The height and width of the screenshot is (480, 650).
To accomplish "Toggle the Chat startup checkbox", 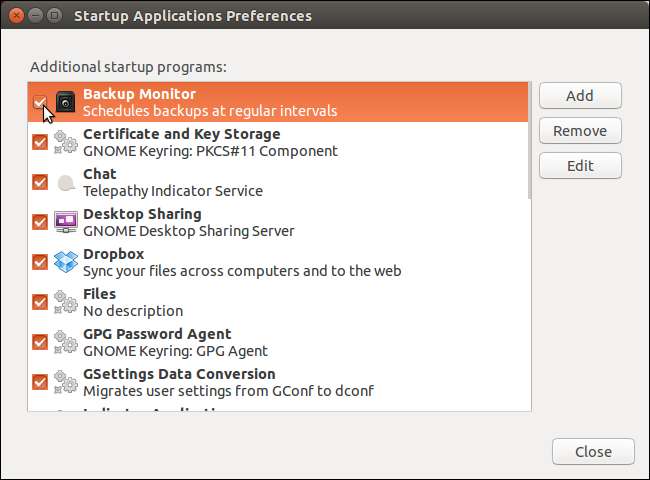I will 40,182.
